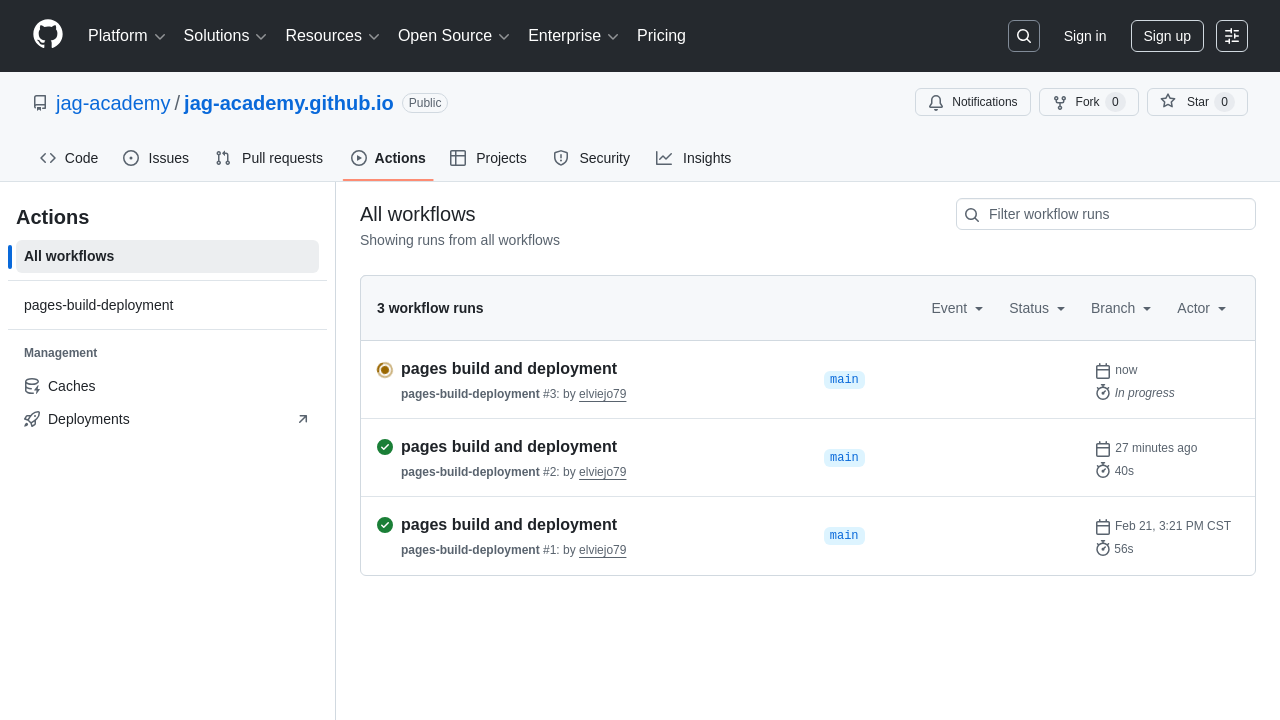Click the Filter workflow runs field
The image size is (1280, 720).
[x=1105, y=214]
